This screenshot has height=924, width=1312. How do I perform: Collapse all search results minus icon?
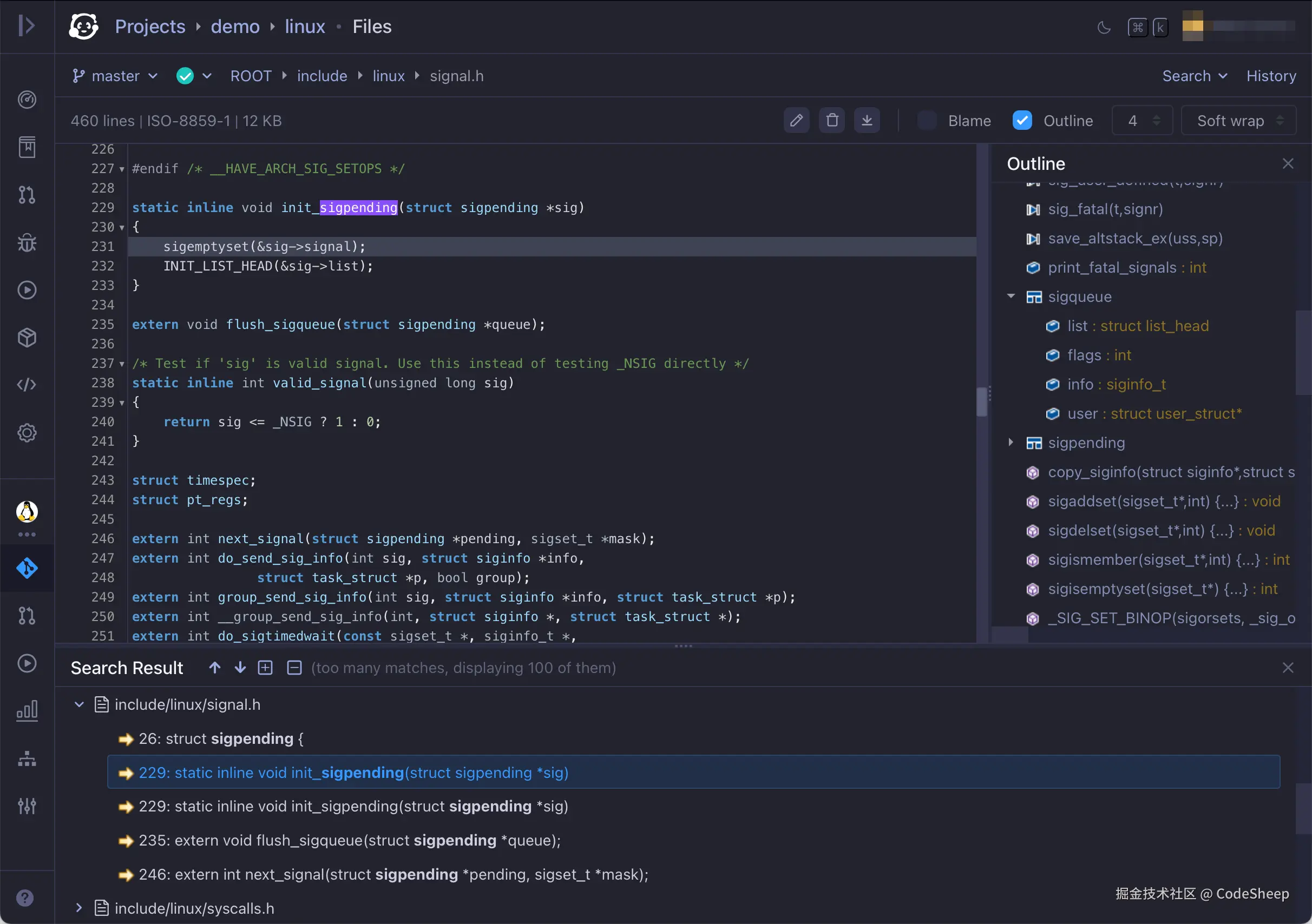pyautogui.click(x=294, y=668)
